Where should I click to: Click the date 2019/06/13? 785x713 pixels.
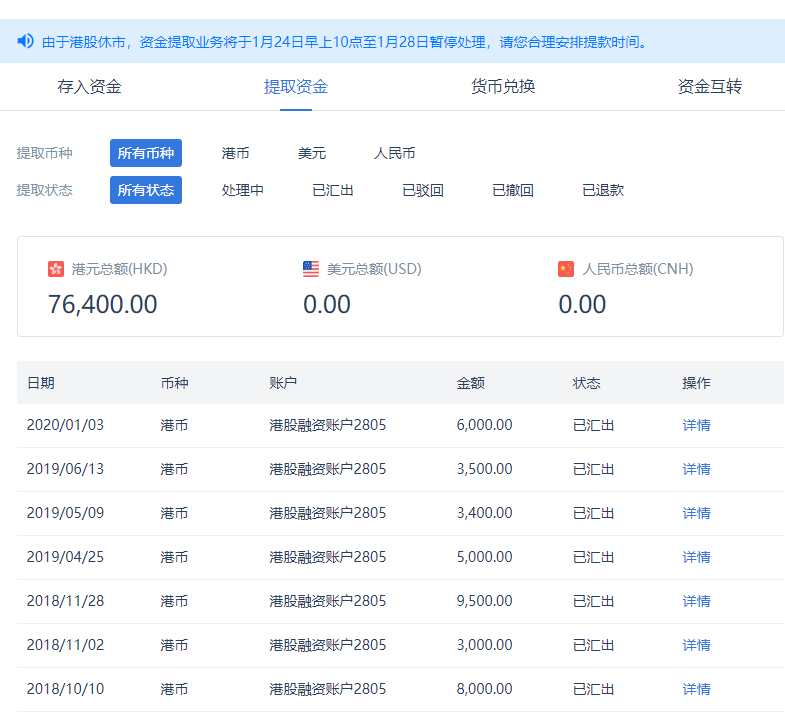65,469
